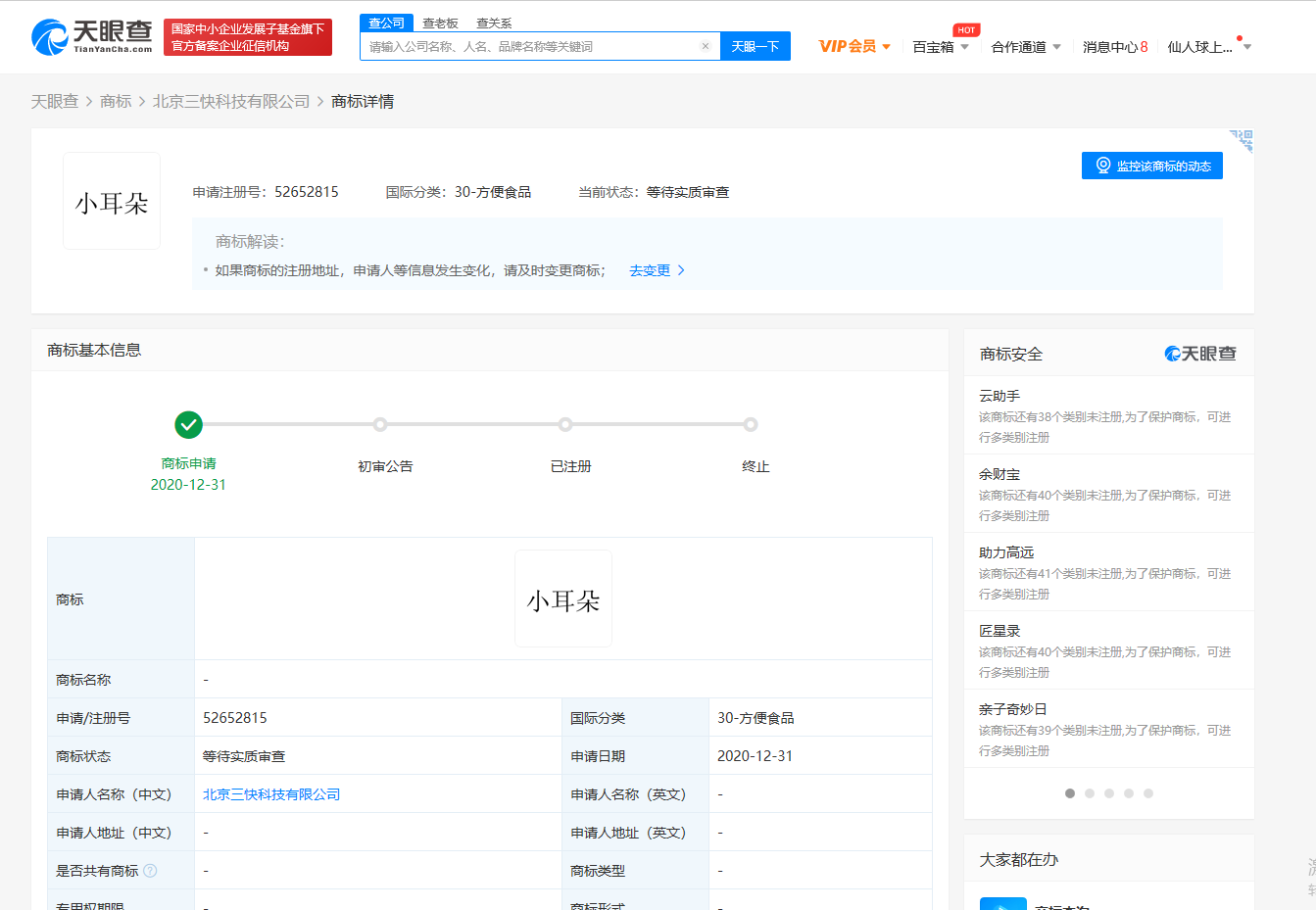Screen dimensions: 1316x910
Task: Click the 天眼一下 search button
Action: [755, 46]
